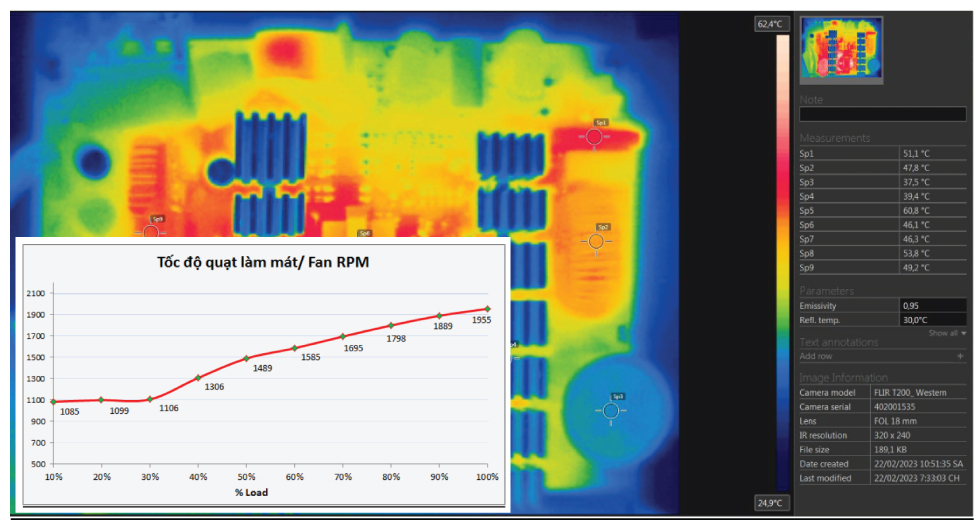The width and height of the screenshot is (980, 528).
Task: Click the temperature color scale bar
Action: click(782, 263)
